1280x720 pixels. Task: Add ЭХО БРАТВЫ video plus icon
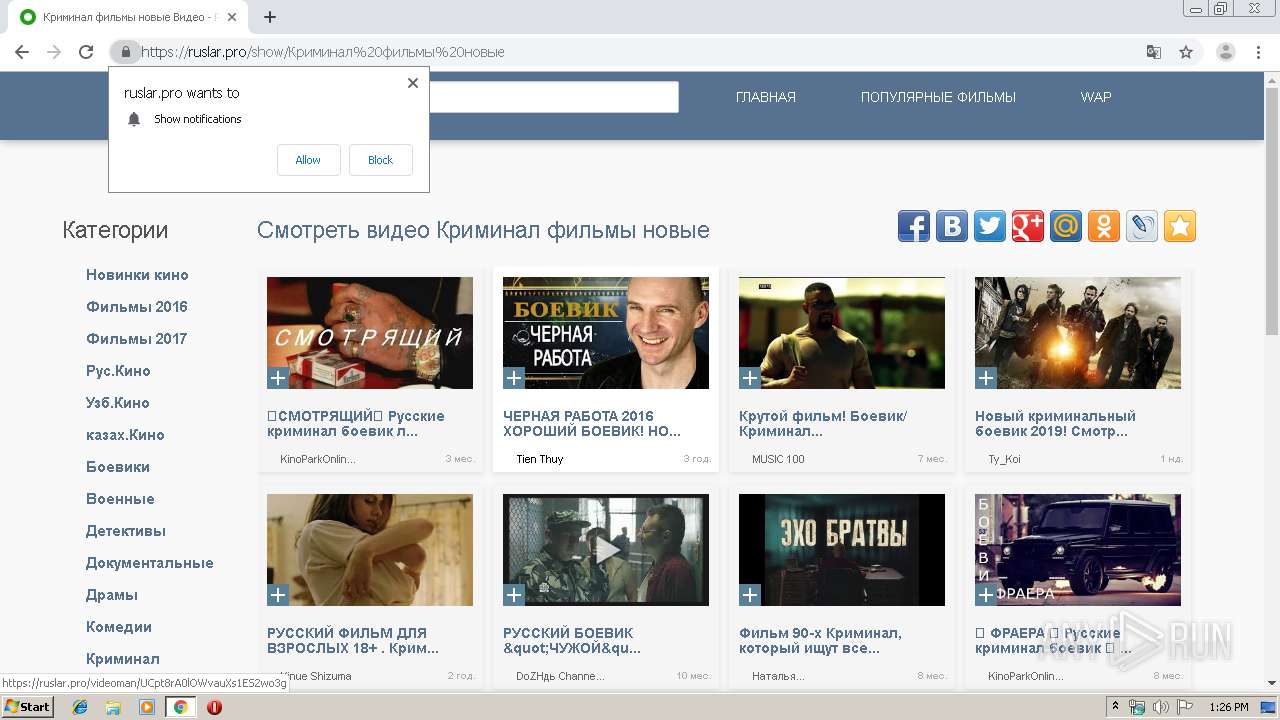click(750, 595)
